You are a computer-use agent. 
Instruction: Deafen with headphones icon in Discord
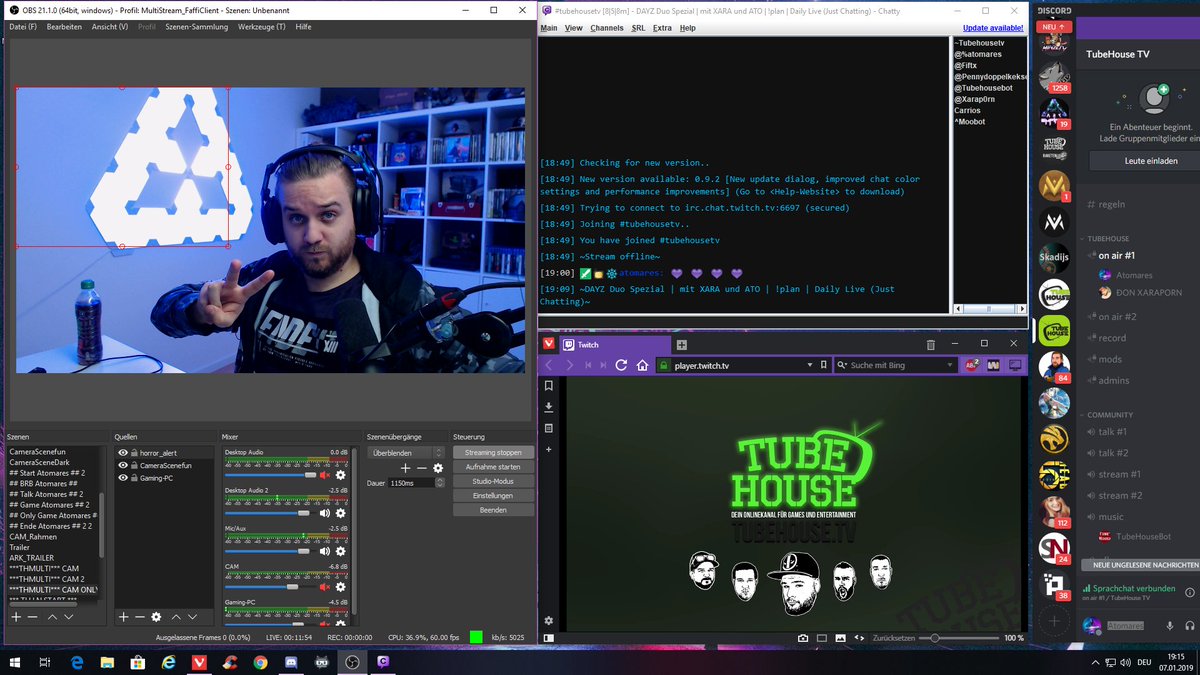(x=1189, y=625)
